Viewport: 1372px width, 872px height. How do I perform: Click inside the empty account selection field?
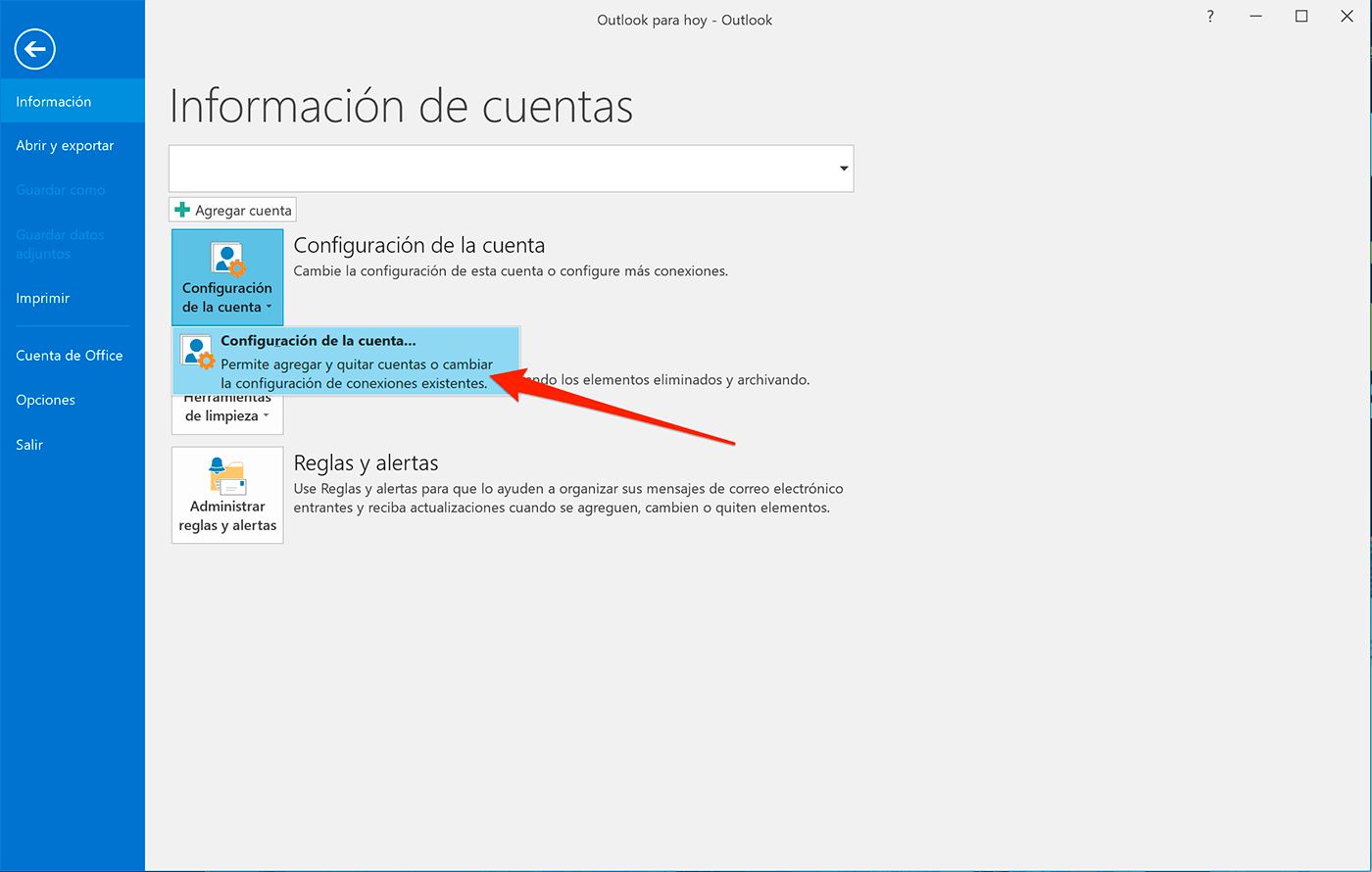(490, 168)
